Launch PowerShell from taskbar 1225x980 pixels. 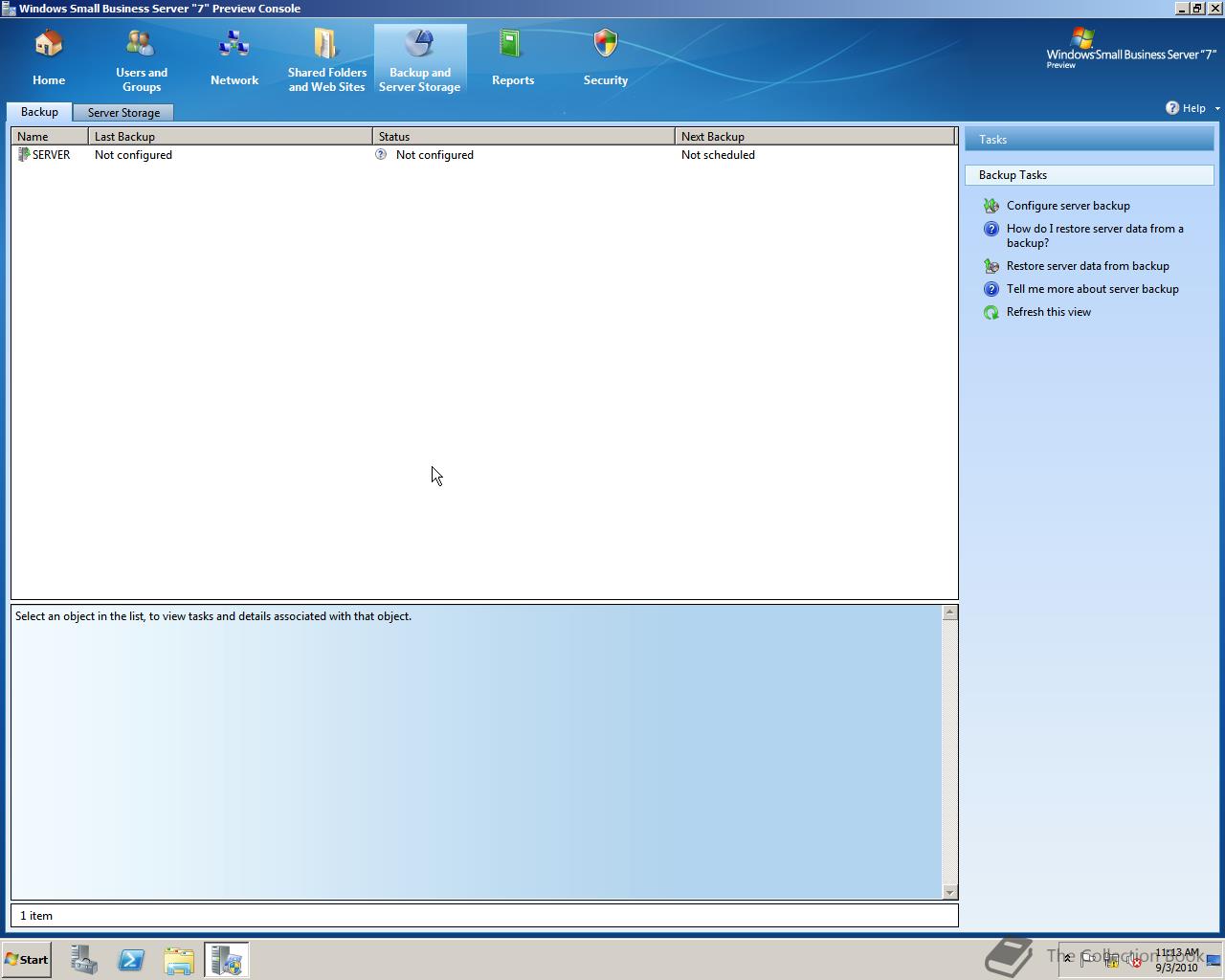click(x=131, y=960)
